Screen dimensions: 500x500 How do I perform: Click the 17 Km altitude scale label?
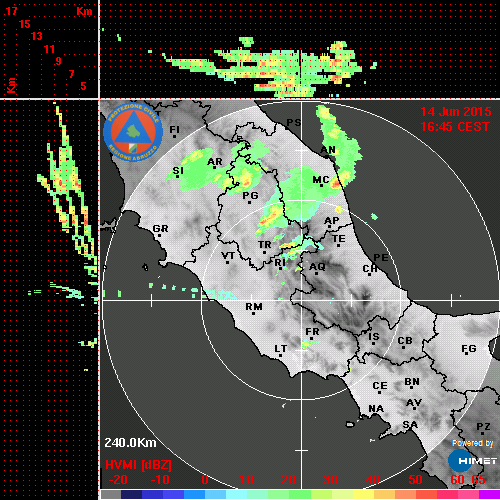pos(11,11)
